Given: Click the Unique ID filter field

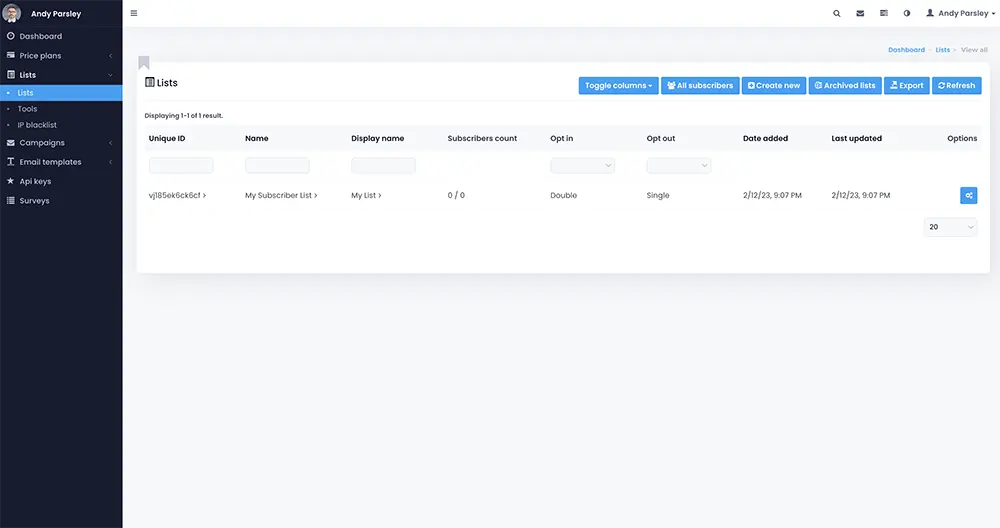Looking at the screenshot, I should (x=181, y=166).
